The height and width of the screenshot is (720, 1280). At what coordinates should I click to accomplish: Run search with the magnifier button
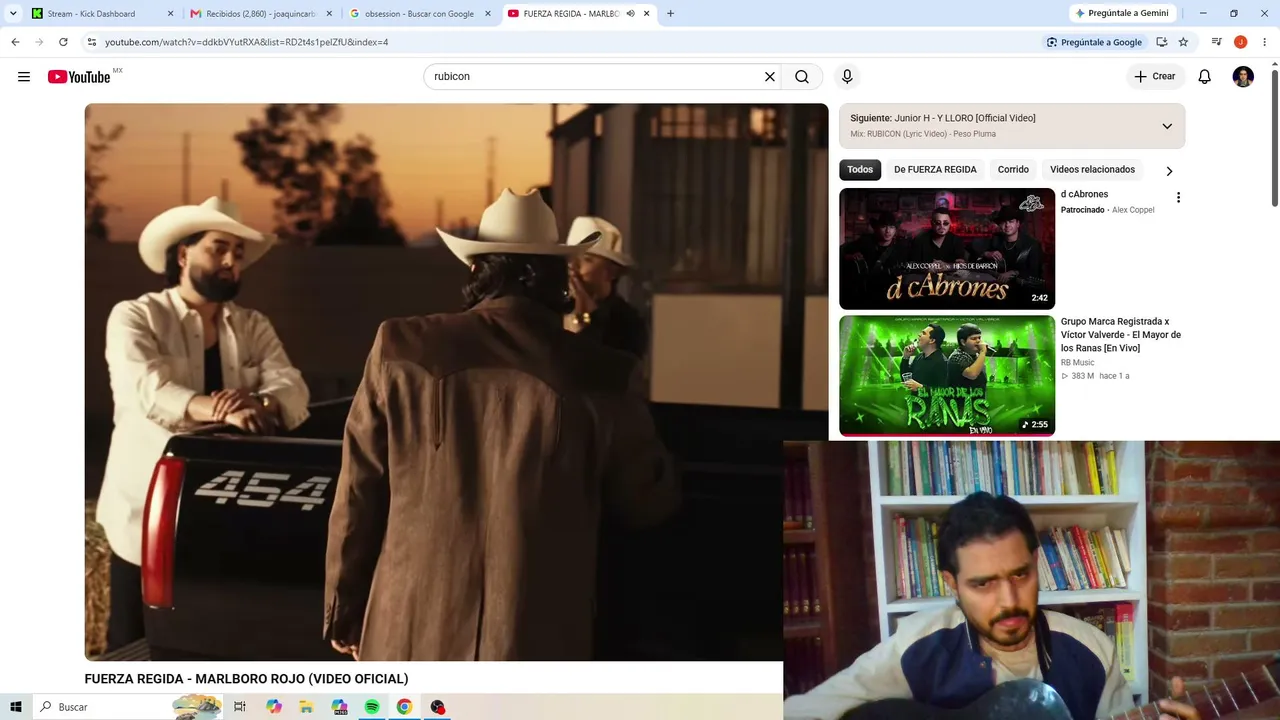[802, 77]
